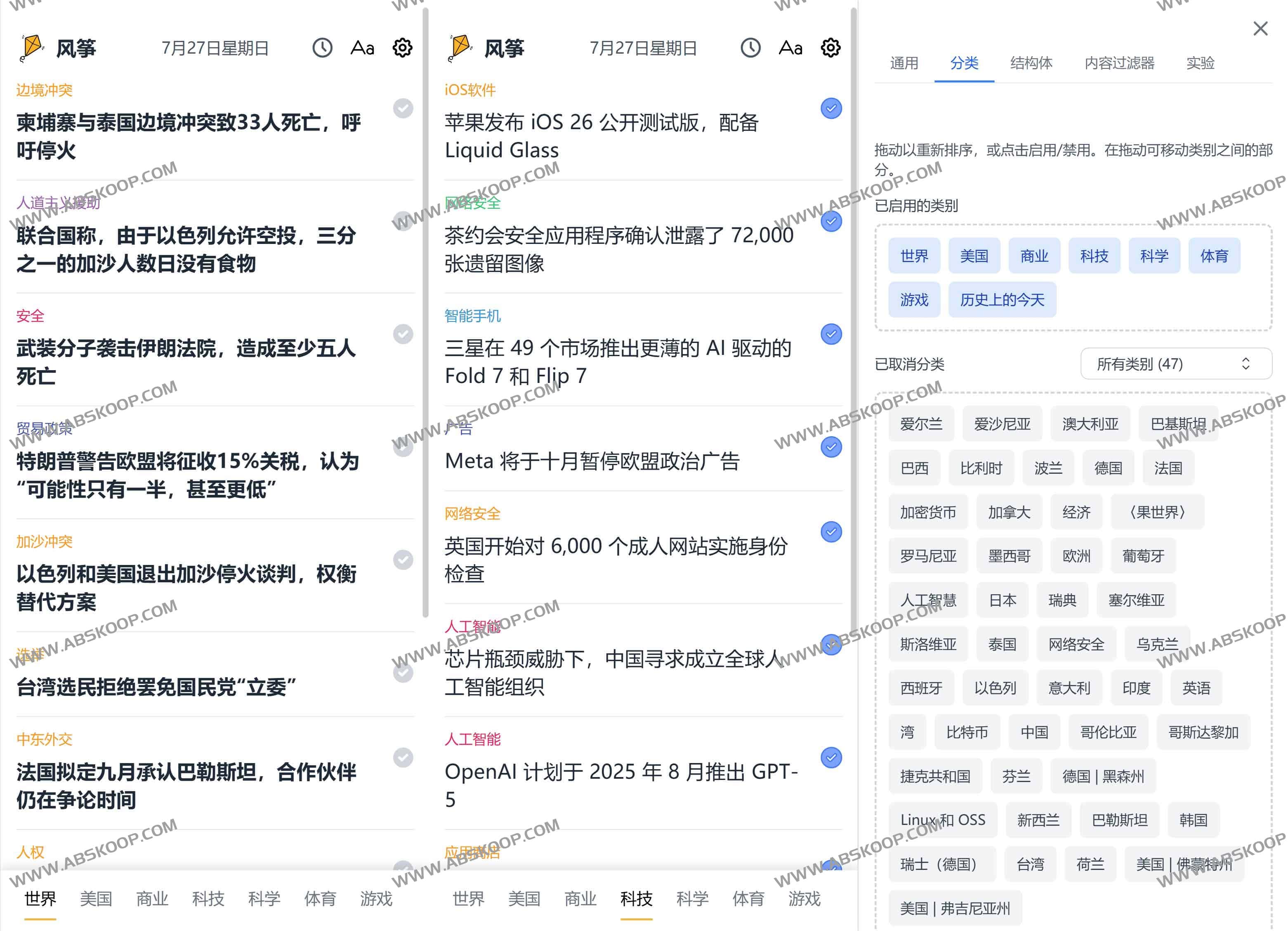The height and width of the screenshot is (931, 1288).
Task: Open settings gear in left panel header
Action: click(403, 48)
